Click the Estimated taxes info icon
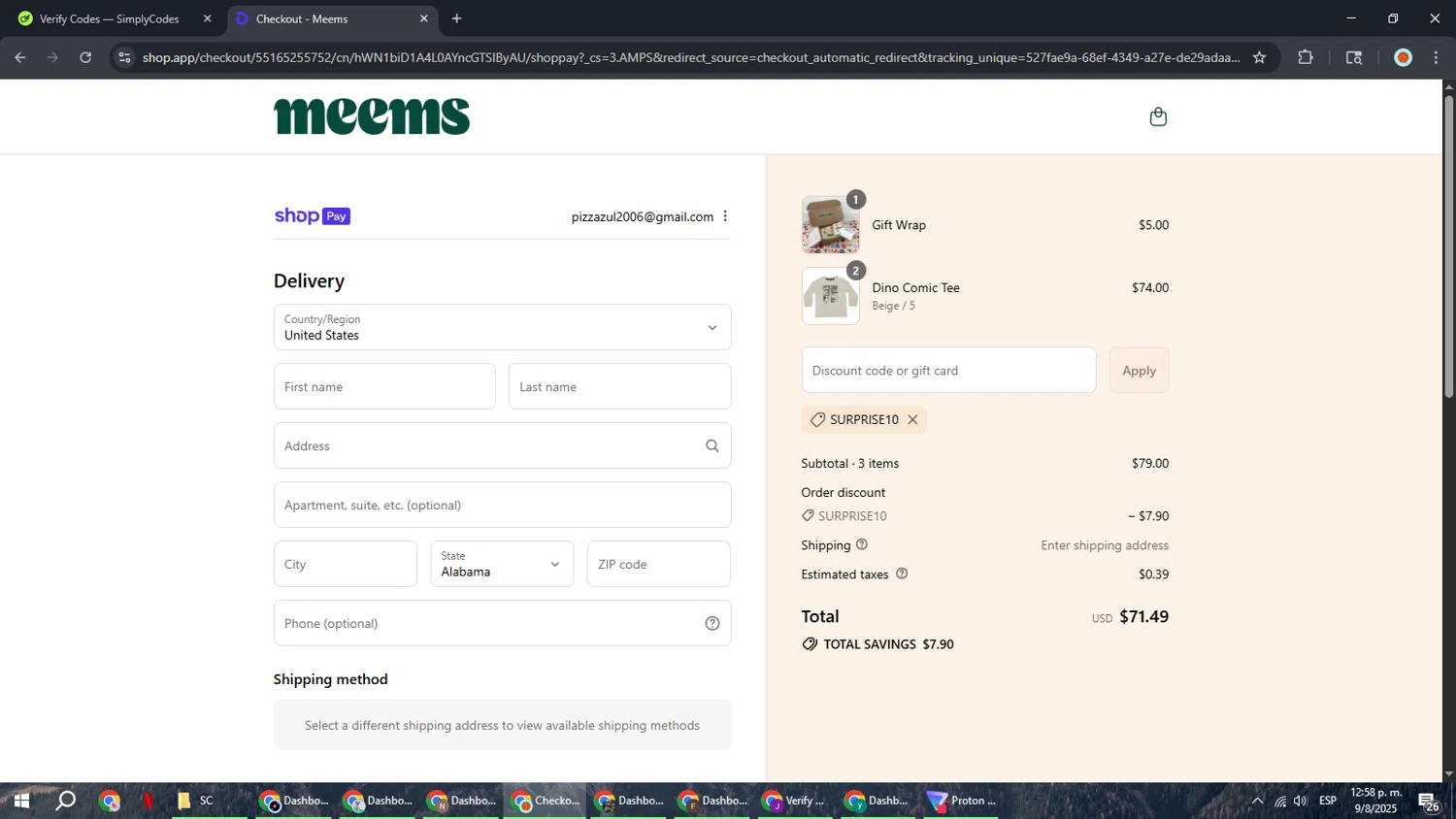The height and width of the screenshot is (819, 1456). 902,574
